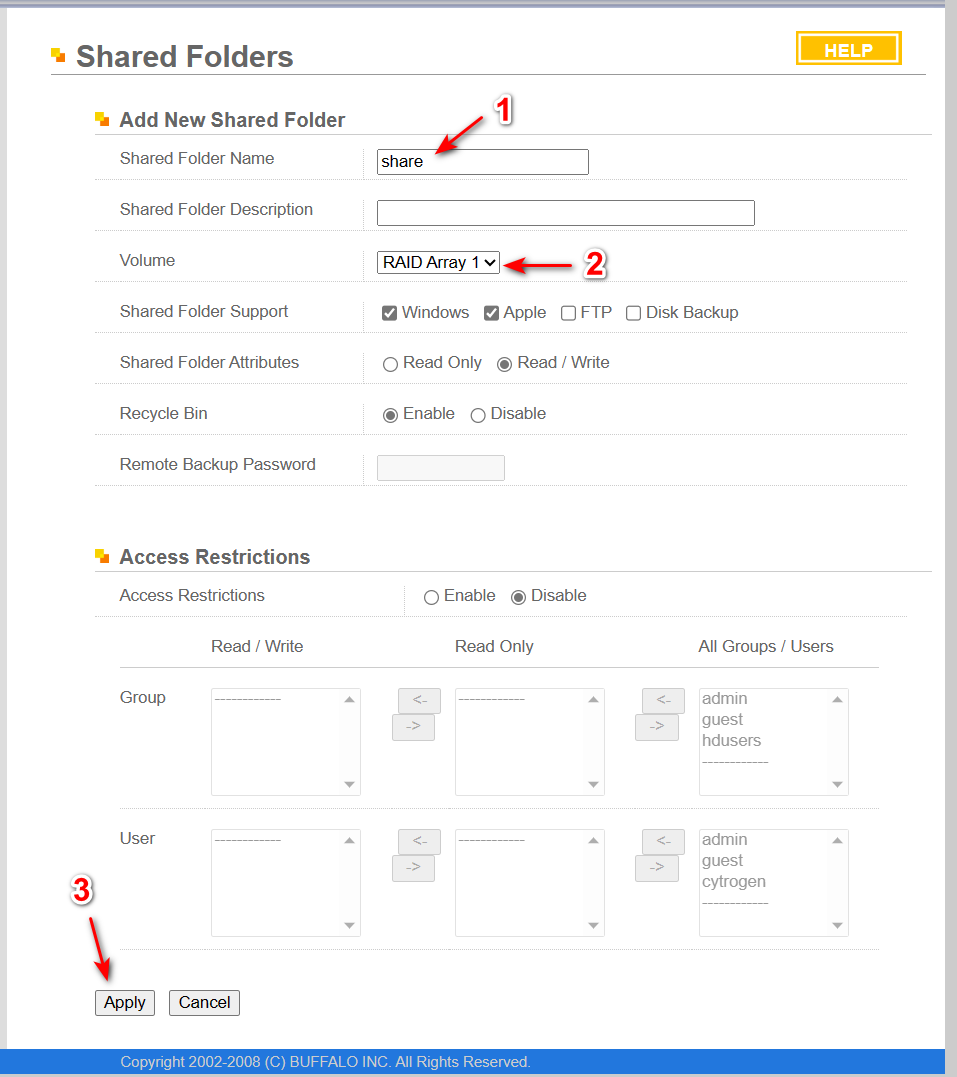
Task: Click the orange icon beside Access Restrictions
Action: [104, 555]
